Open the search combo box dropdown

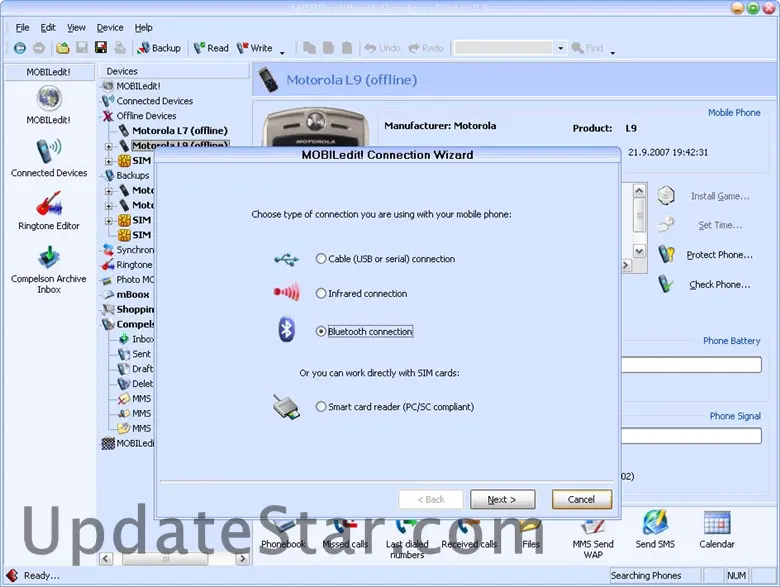click(x=560, y=48)
